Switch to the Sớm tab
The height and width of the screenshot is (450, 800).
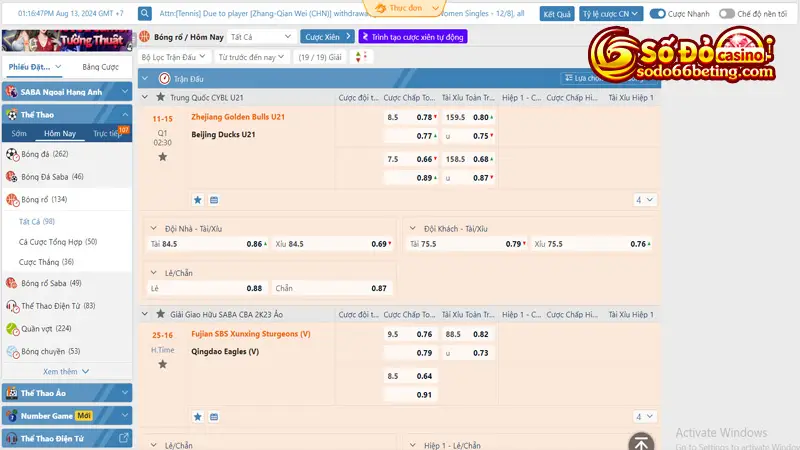point(19,133)
